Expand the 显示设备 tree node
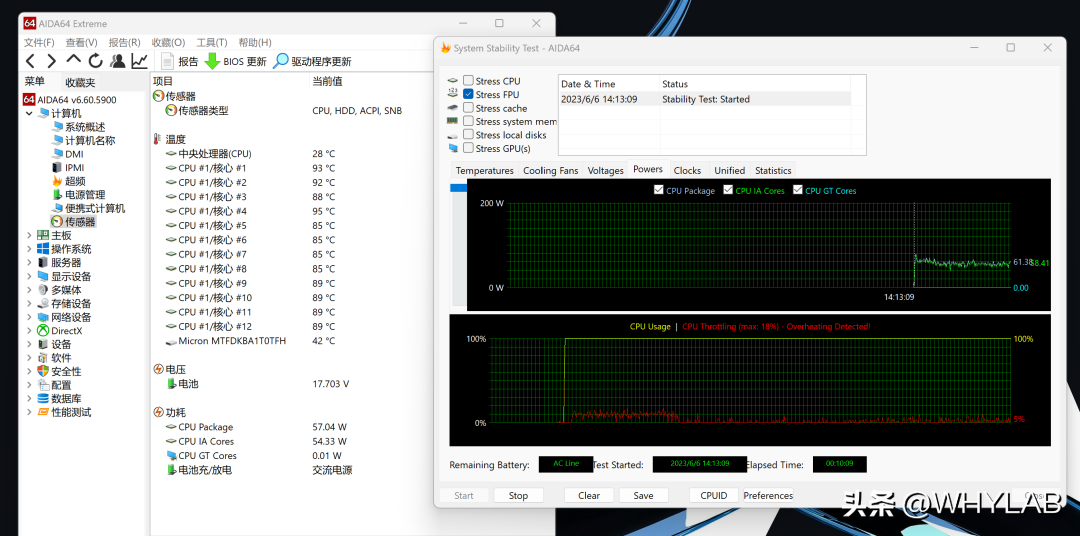 29,276
